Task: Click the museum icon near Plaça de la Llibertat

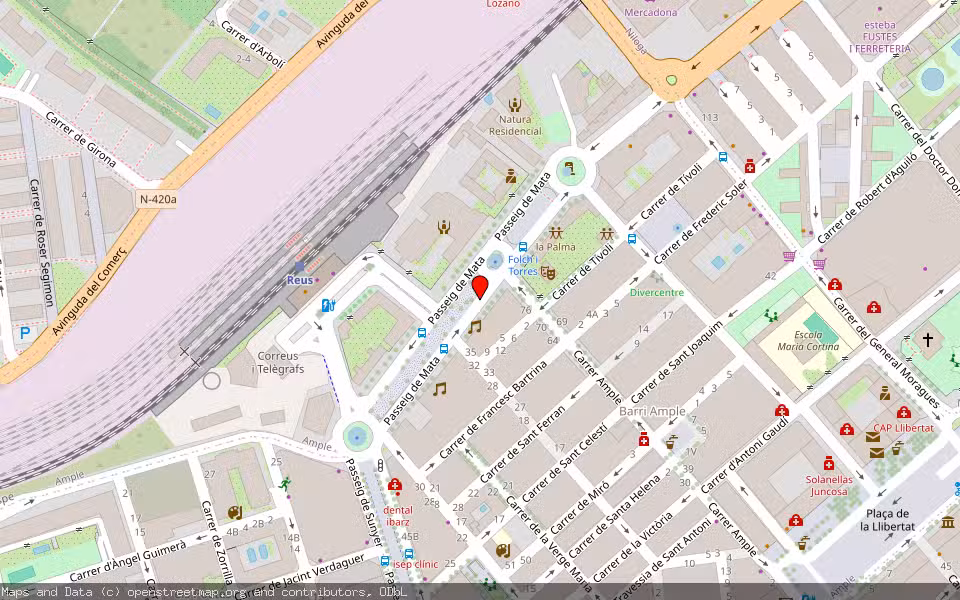Action: (x=948, y=522)
